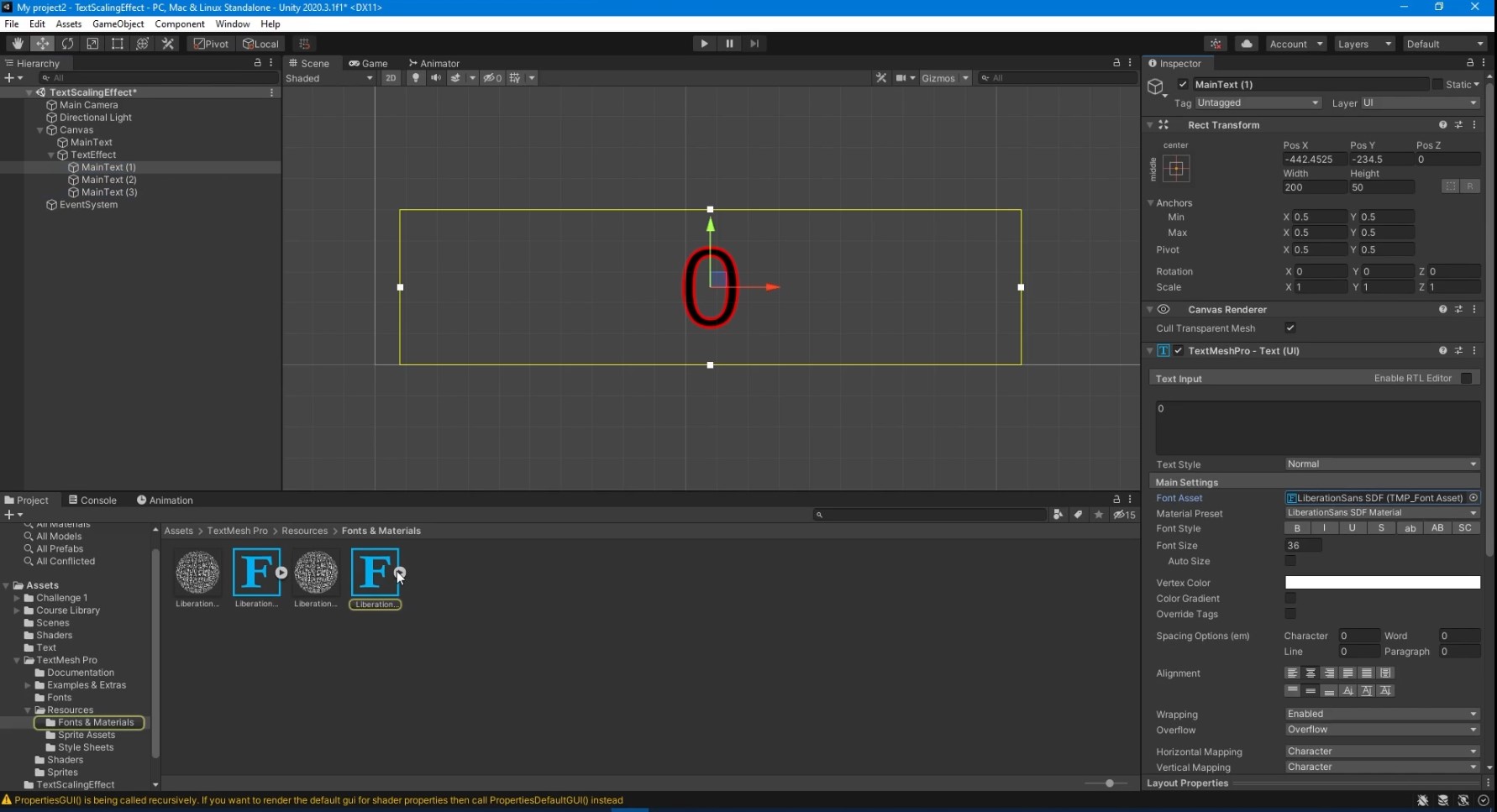Open Text Style dropdown Normal
The width and height of the screenshot is (1497, 812).
(x=1382, y=464)
